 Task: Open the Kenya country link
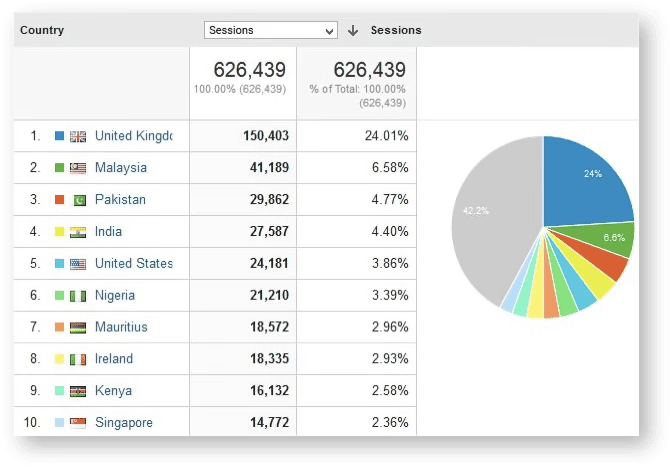[113, 391]
